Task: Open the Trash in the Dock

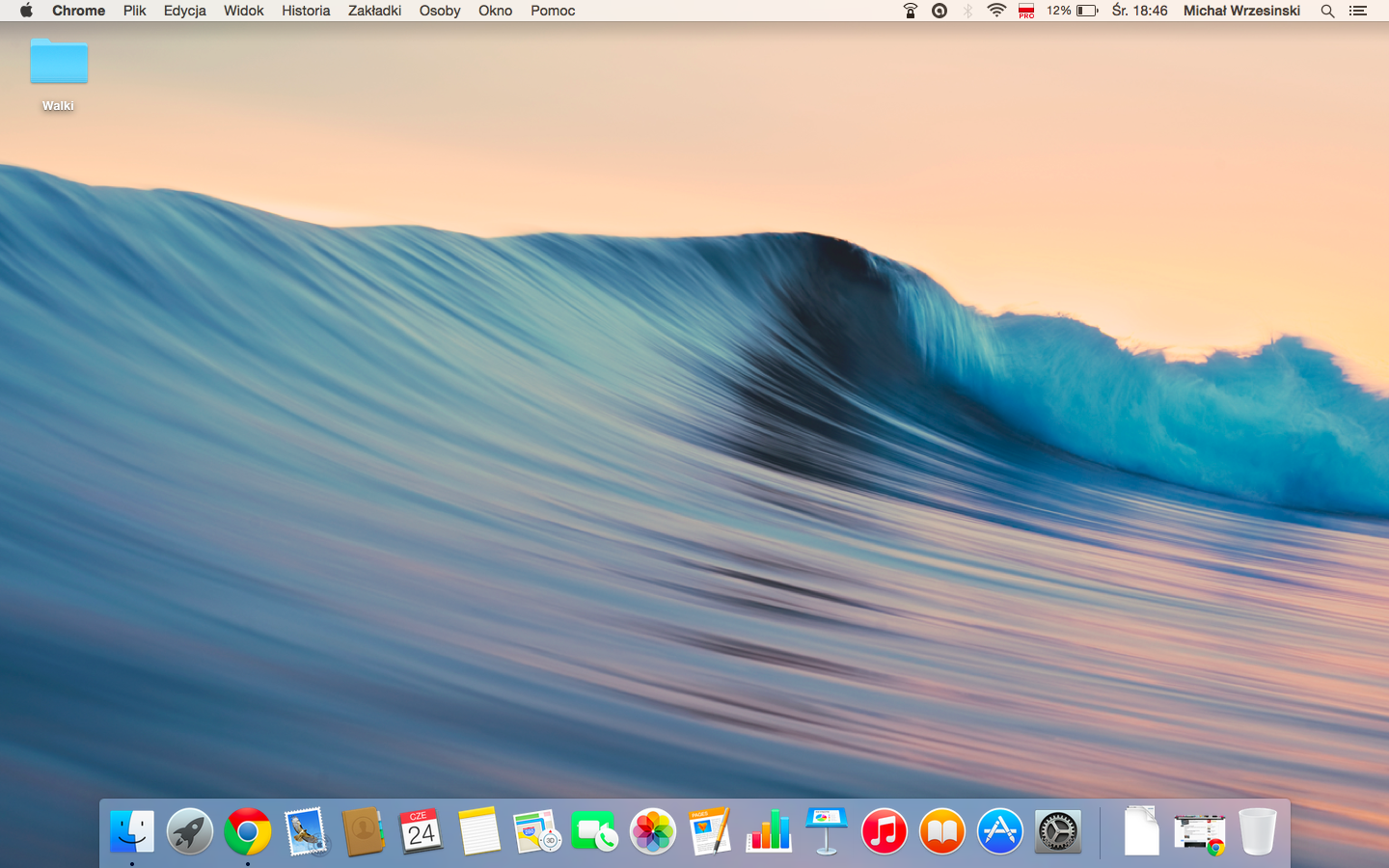Action: (x=1258, y=831)
